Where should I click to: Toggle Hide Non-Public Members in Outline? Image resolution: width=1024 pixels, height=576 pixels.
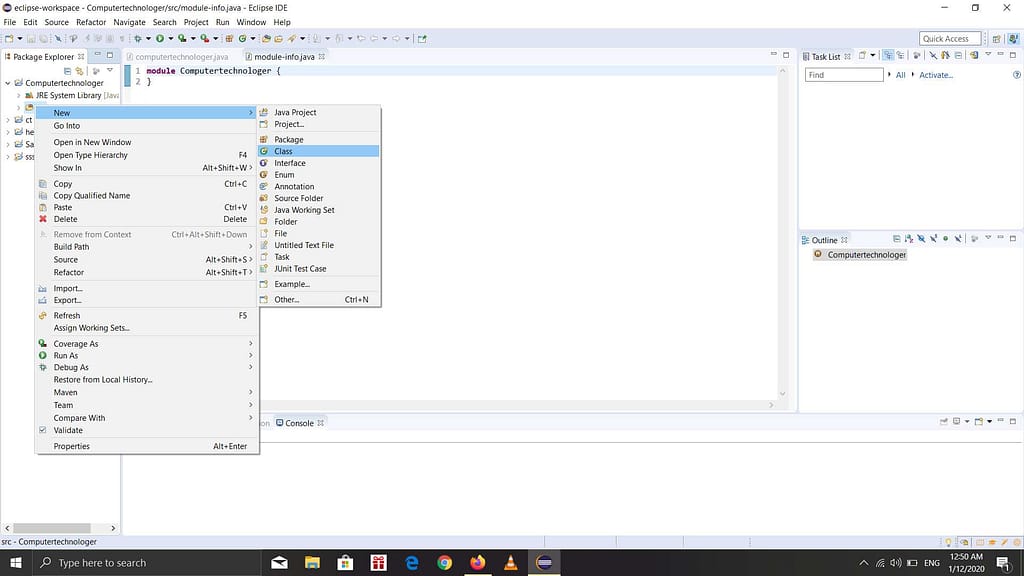coord(946,239)
